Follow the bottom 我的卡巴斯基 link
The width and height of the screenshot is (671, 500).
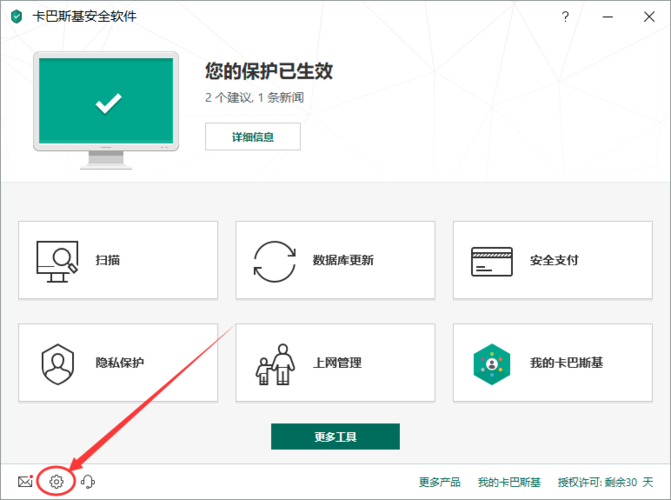click(x=509, y=482)
